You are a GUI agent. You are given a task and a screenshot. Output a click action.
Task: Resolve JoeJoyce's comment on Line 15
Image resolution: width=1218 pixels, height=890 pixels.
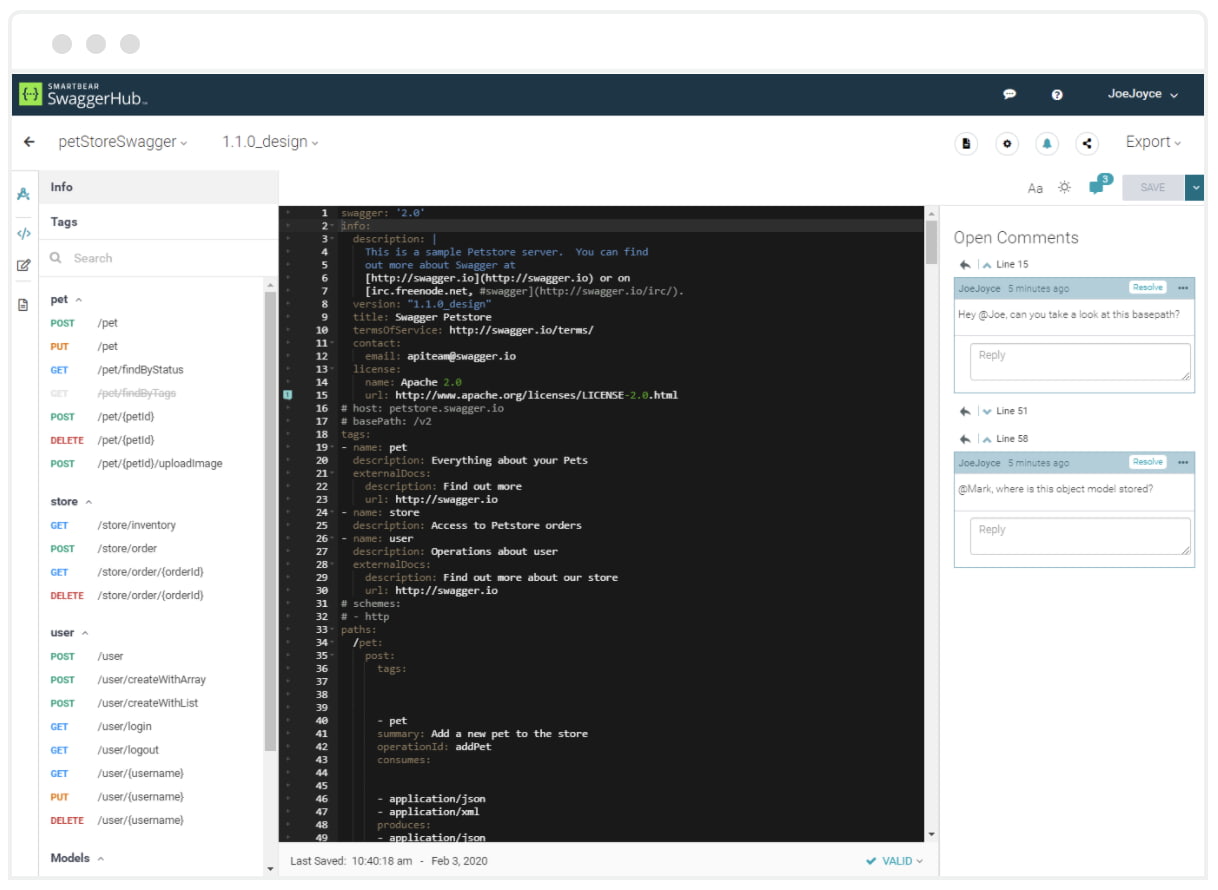pos(1147,287)
